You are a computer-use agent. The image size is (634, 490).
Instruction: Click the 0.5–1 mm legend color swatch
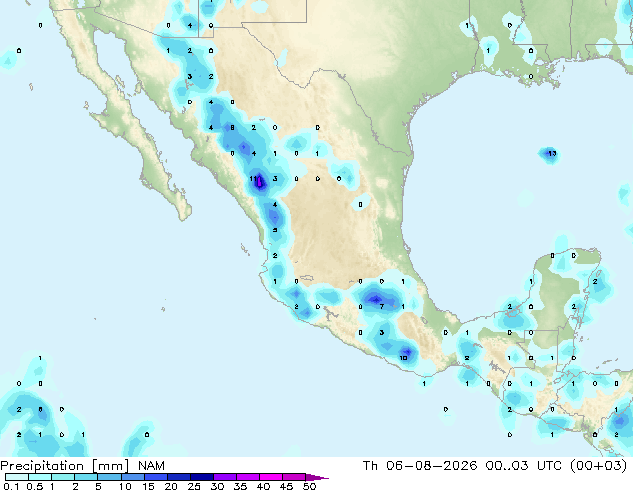[40, 477]
